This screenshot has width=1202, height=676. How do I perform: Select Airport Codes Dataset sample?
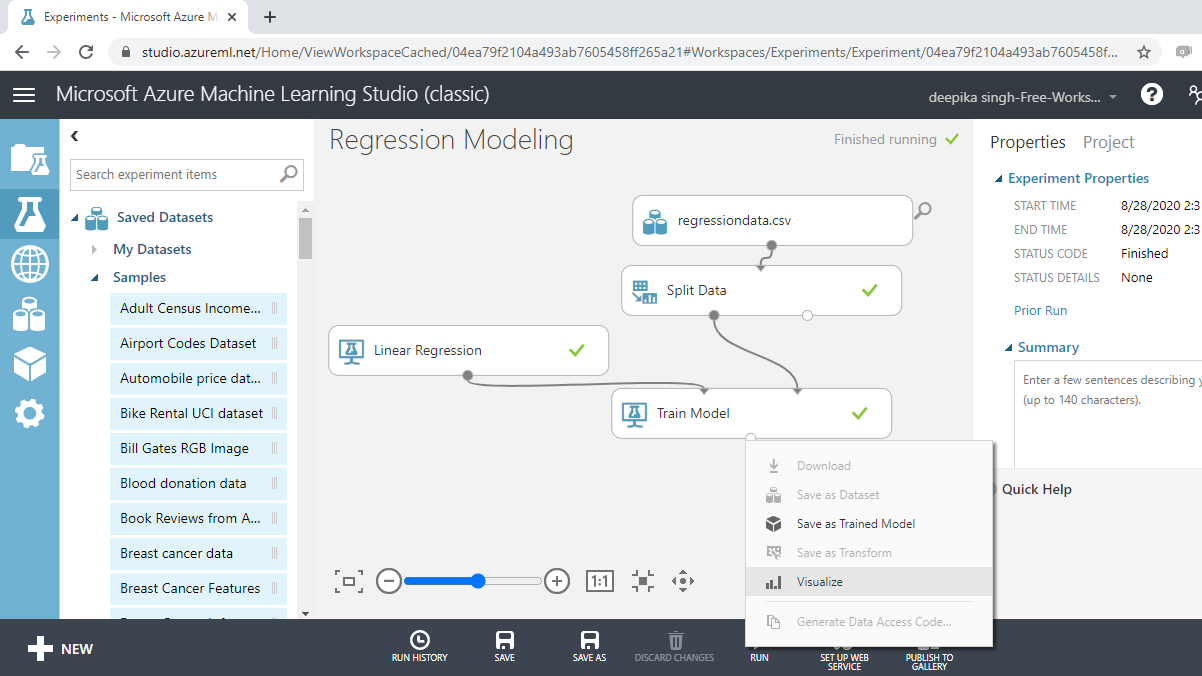coord(199,343)
